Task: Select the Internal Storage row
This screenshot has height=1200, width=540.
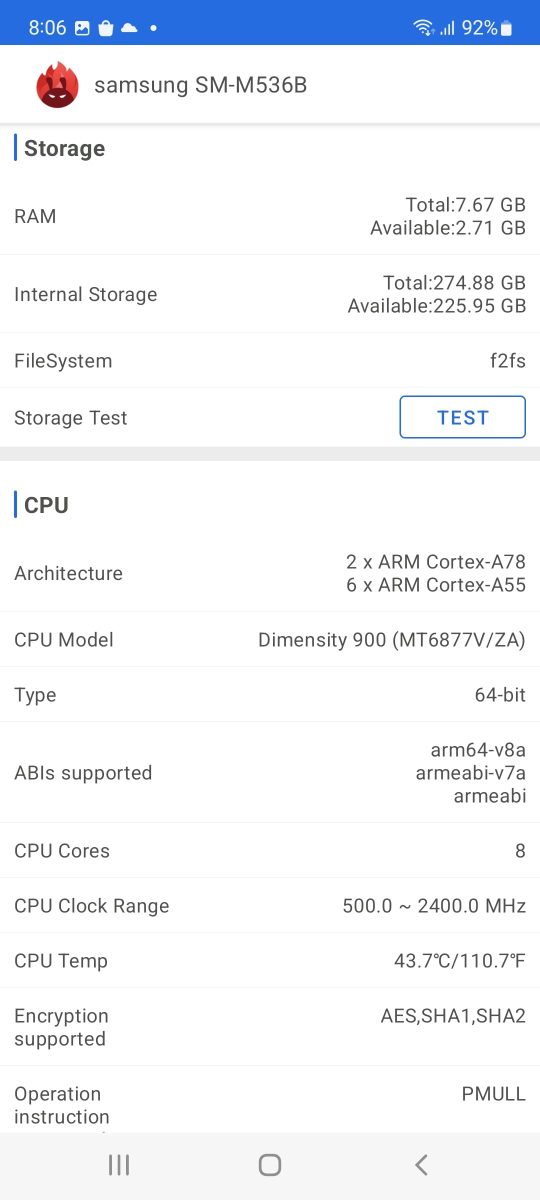Action: tap(270, 294)
